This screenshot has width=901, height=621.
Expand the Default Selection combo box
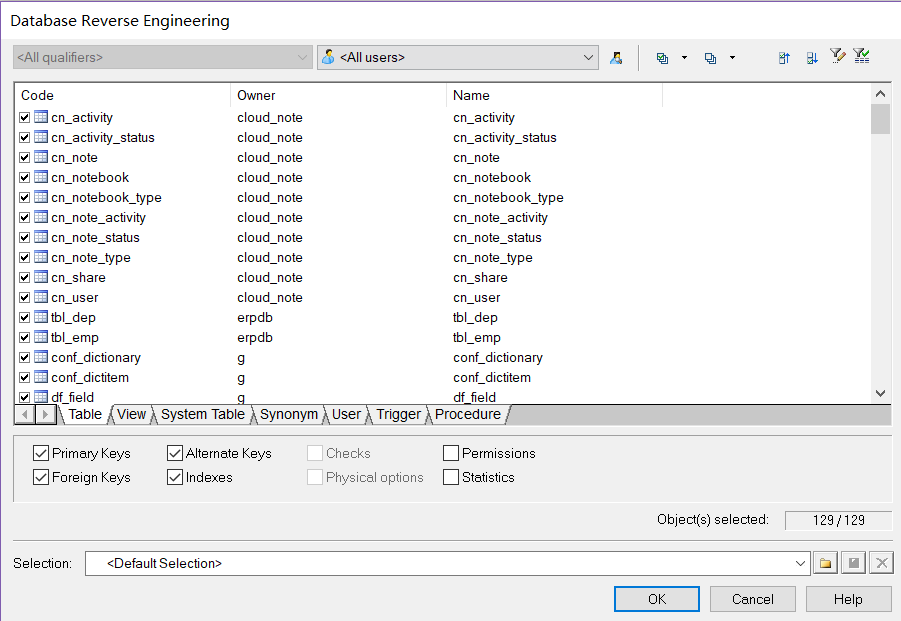(800, 564)
